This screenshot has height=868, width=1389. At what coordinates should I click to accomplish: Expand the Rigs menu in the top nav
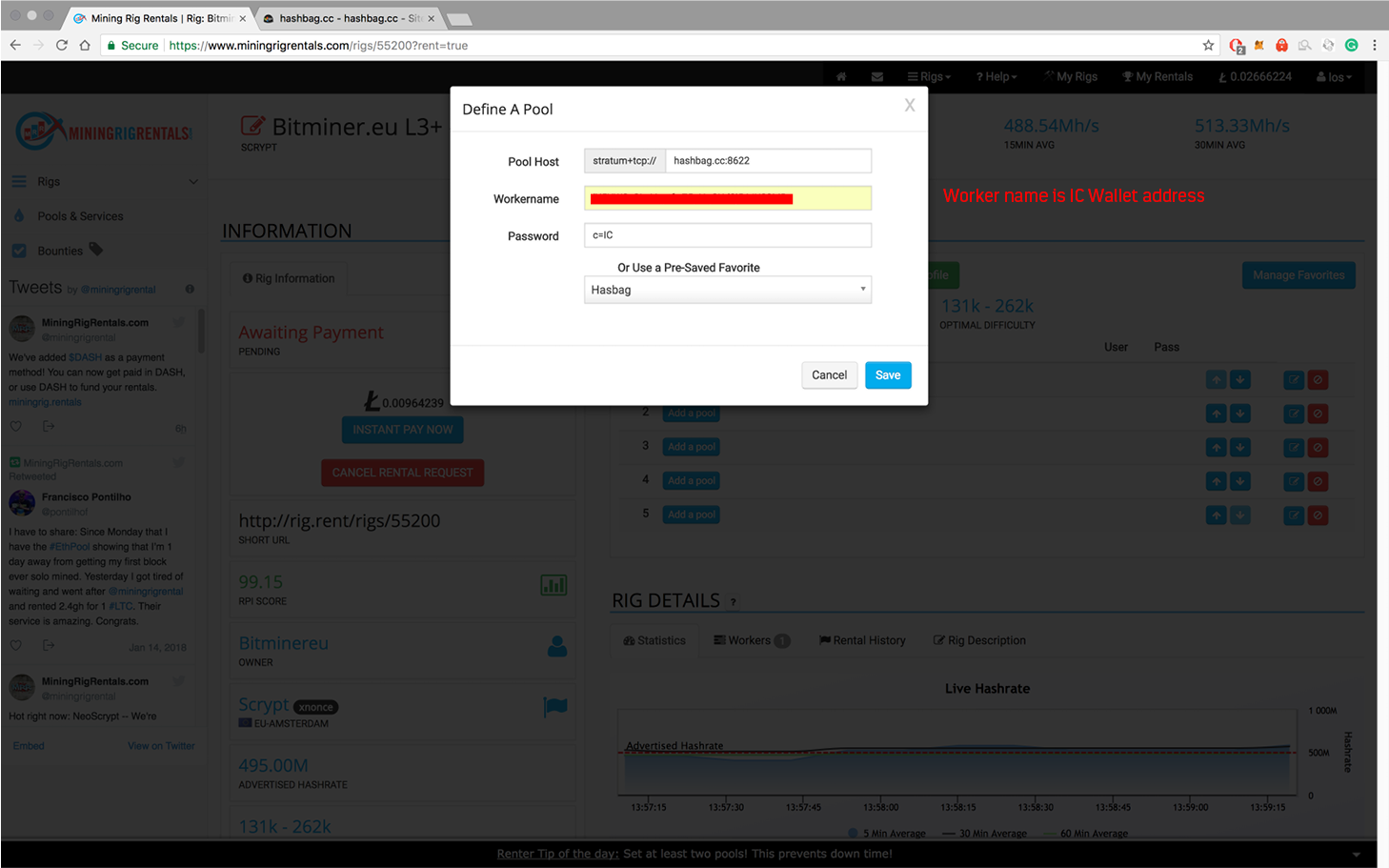[x=929, y=77]
